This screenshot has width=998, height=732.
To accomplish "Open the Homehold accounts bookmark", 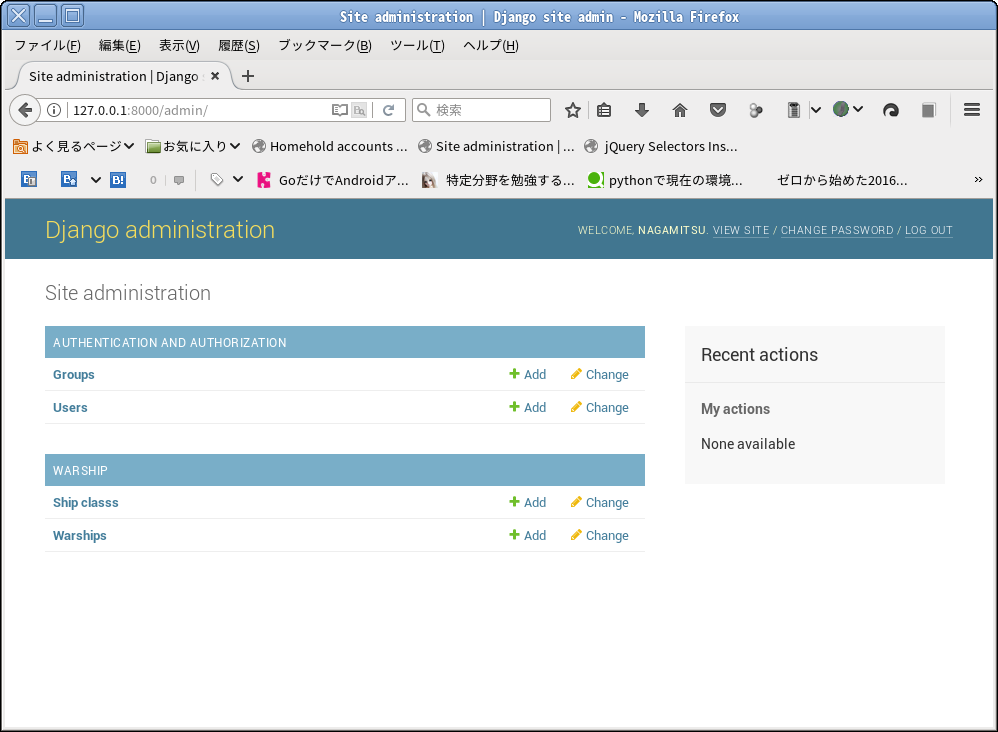I will [x=330, y=146].
